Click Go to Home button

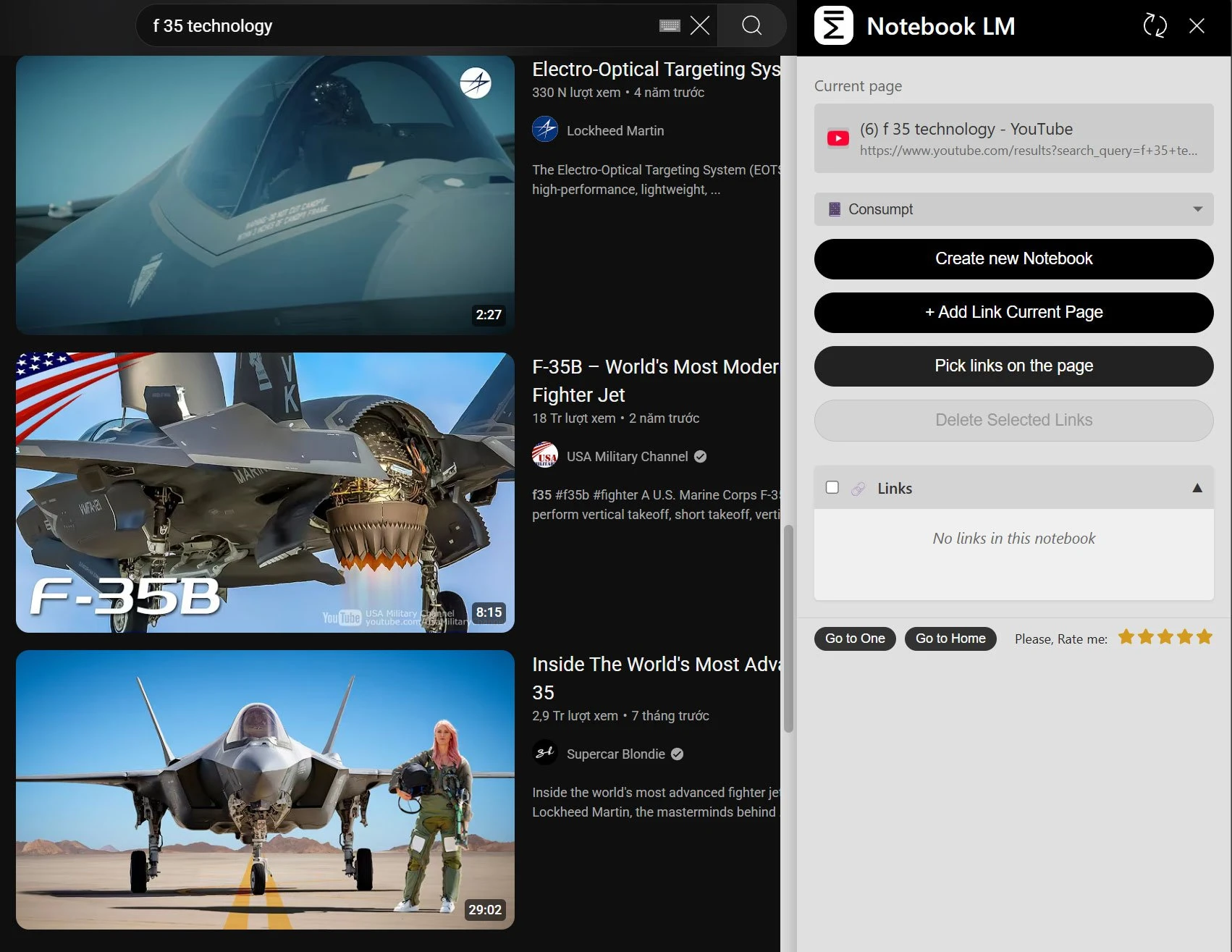tap(950, 639)
